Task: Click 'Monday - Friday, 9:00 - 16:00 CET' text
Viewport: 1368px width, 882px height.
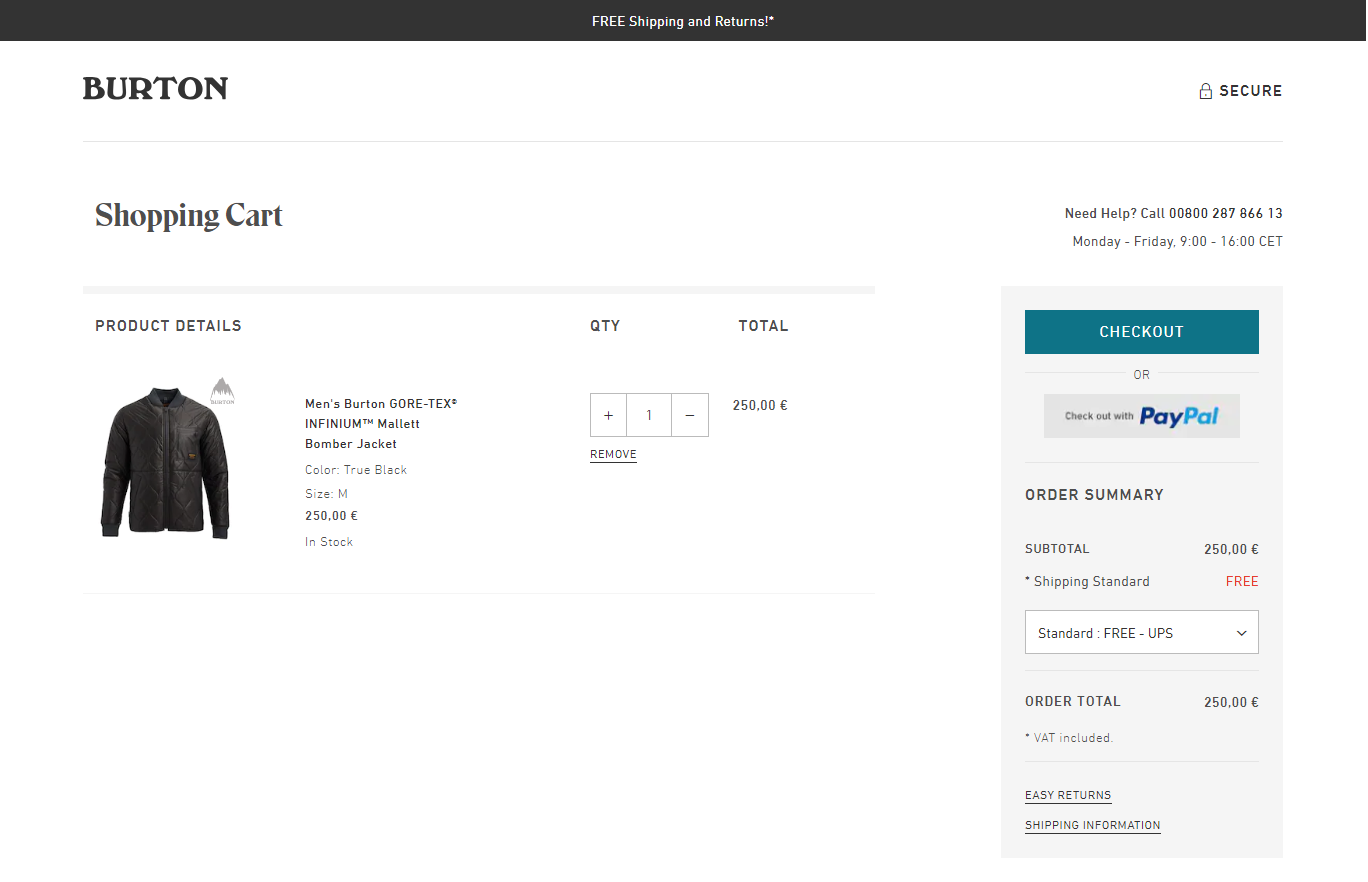Action: pyautogui.click(x=1177, y=241)
